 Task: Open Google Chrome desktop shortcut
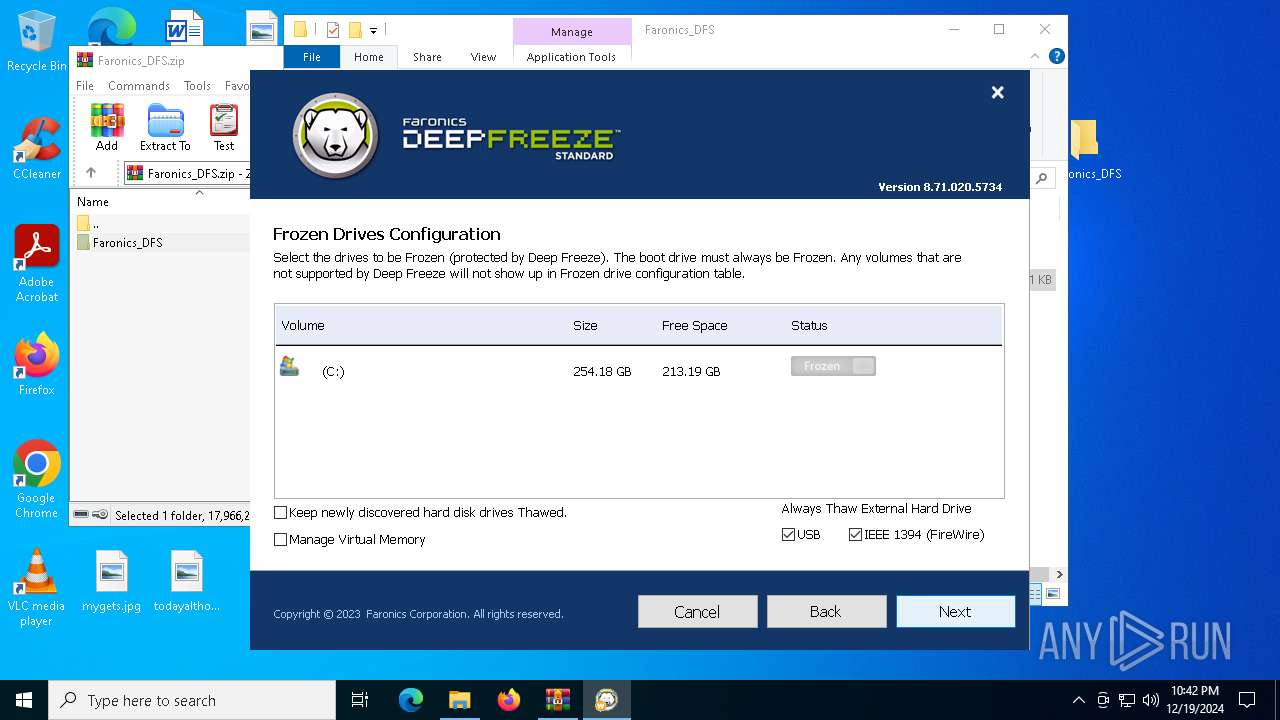click(37, 480)
